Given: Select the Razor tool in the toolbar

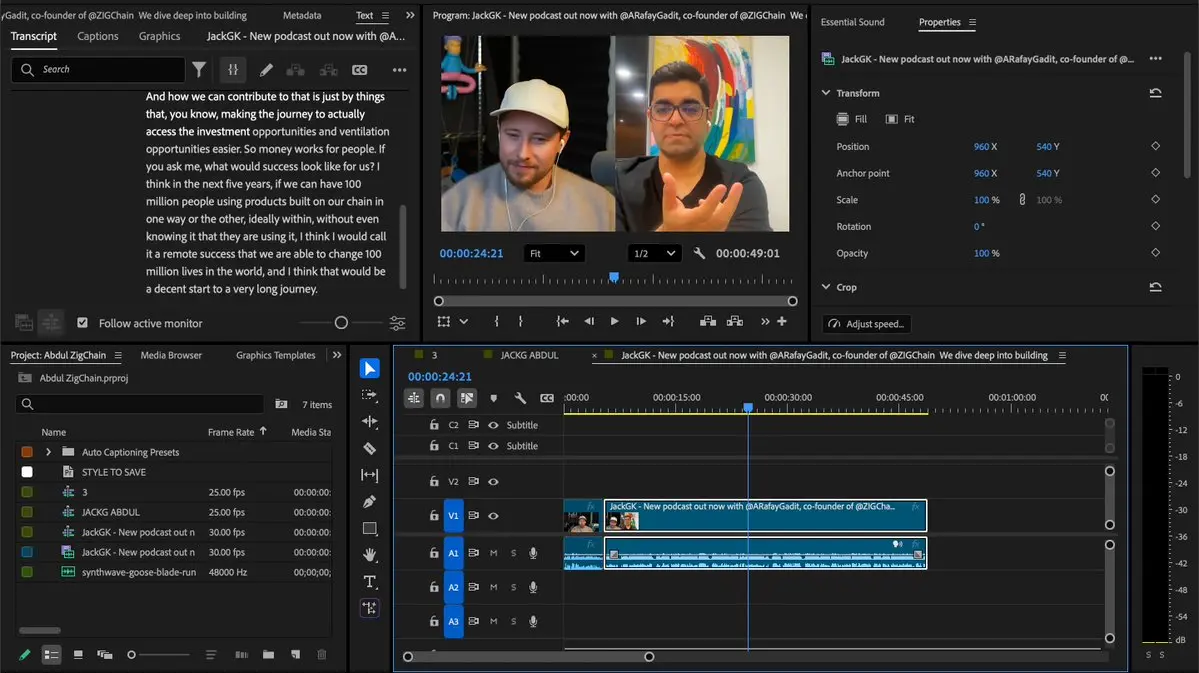Looking at the screenshot, I should [x=369, y=449].
